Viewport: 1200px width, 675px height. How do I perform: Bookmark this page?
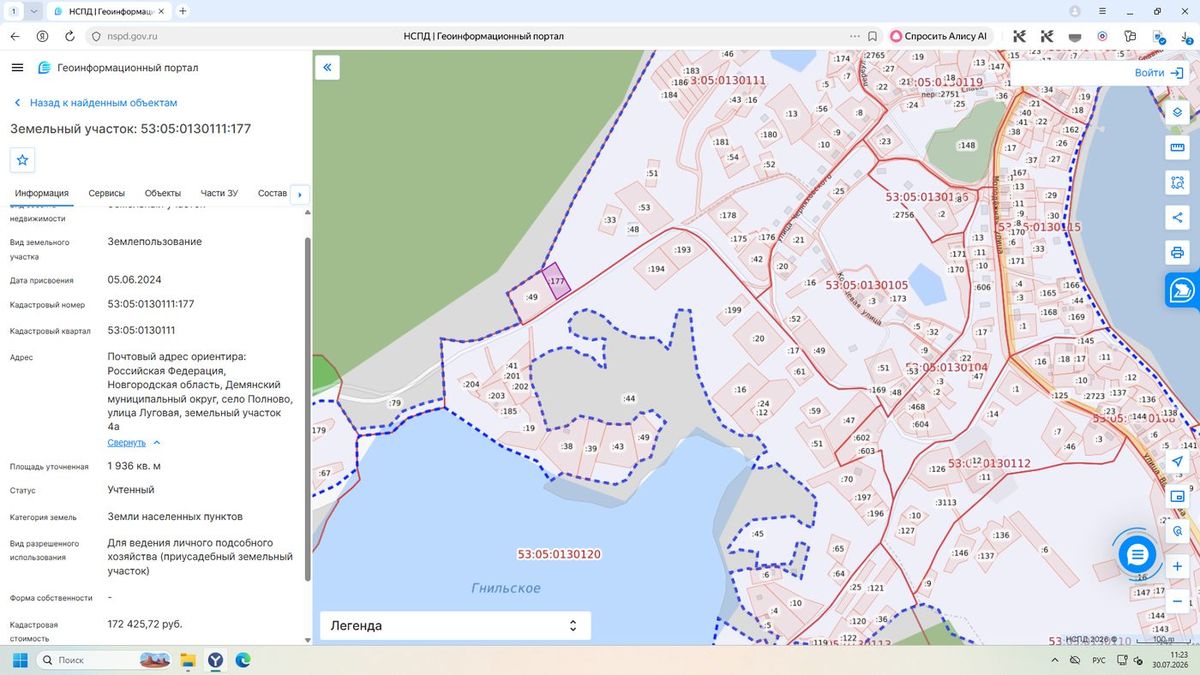tap(872, 36)
